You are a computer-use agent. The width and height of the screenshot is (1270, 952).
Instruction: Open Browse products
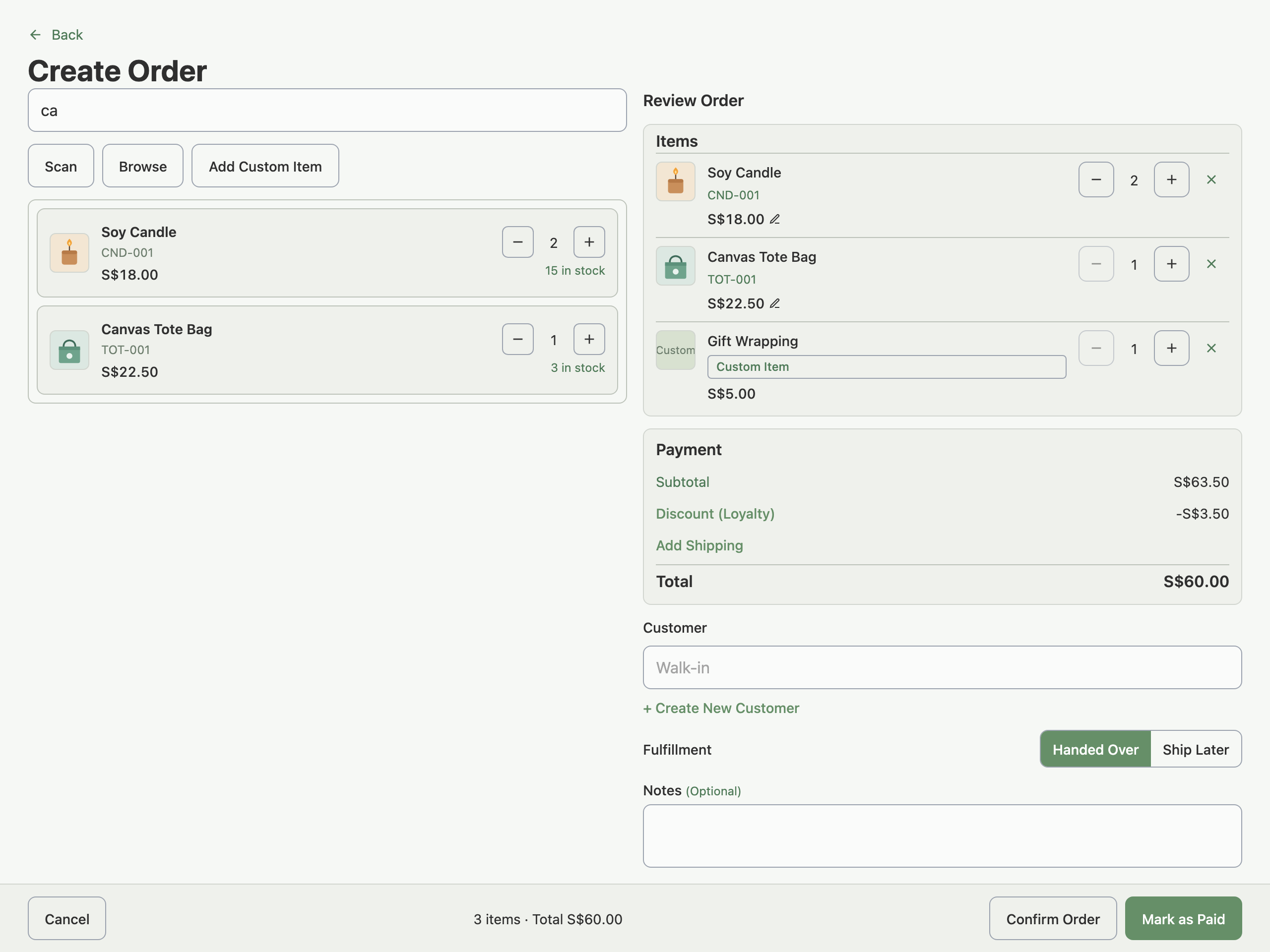(x=142, y=166)
